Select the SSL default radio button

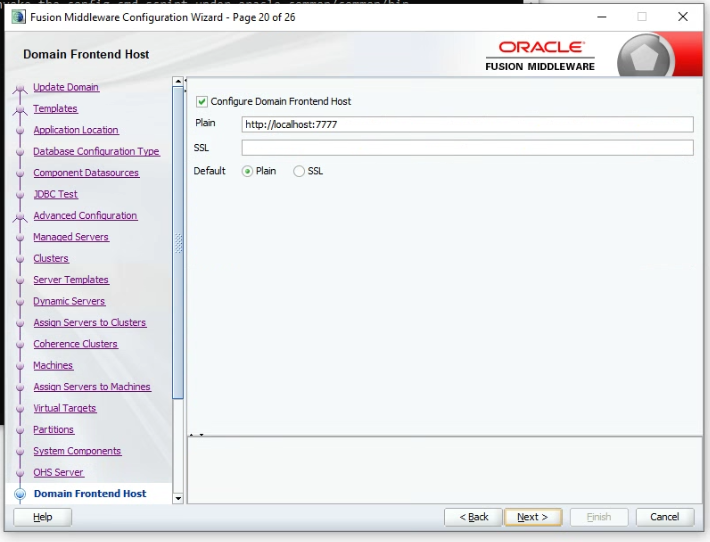click(x=299, y=171)
